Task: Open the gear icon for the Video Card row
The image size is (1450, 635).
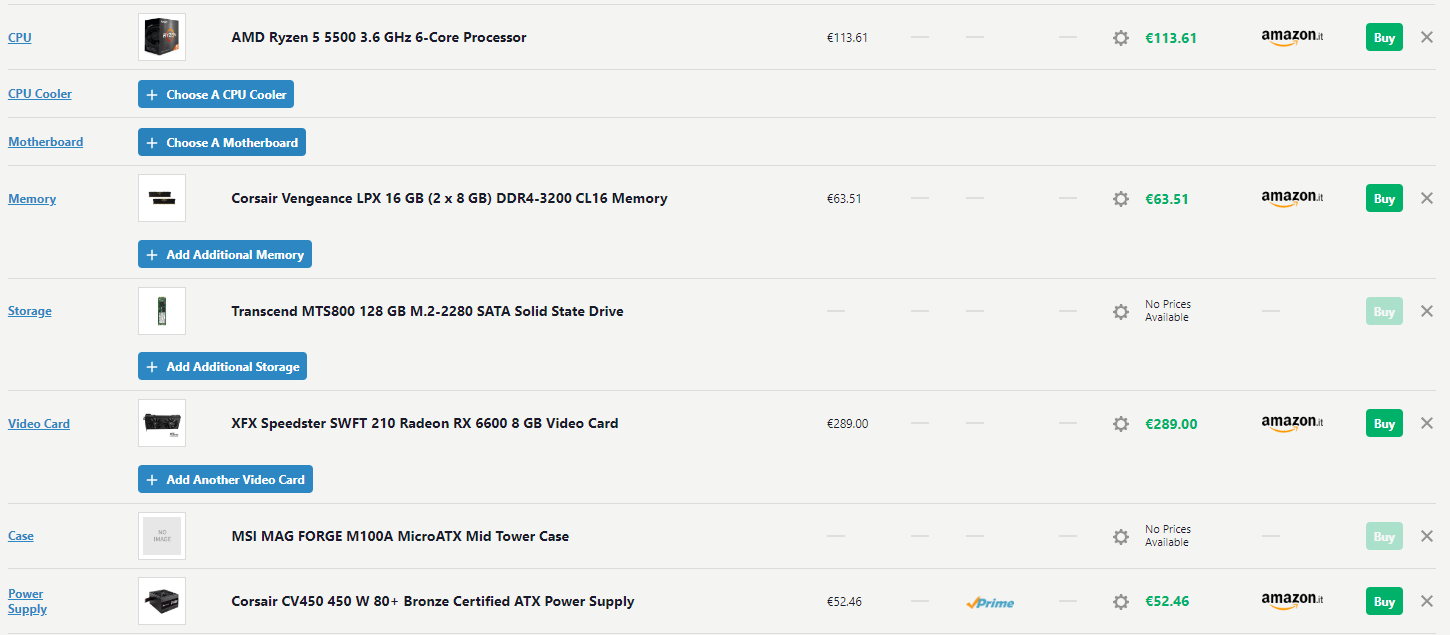Action: tap(1121, 423)
